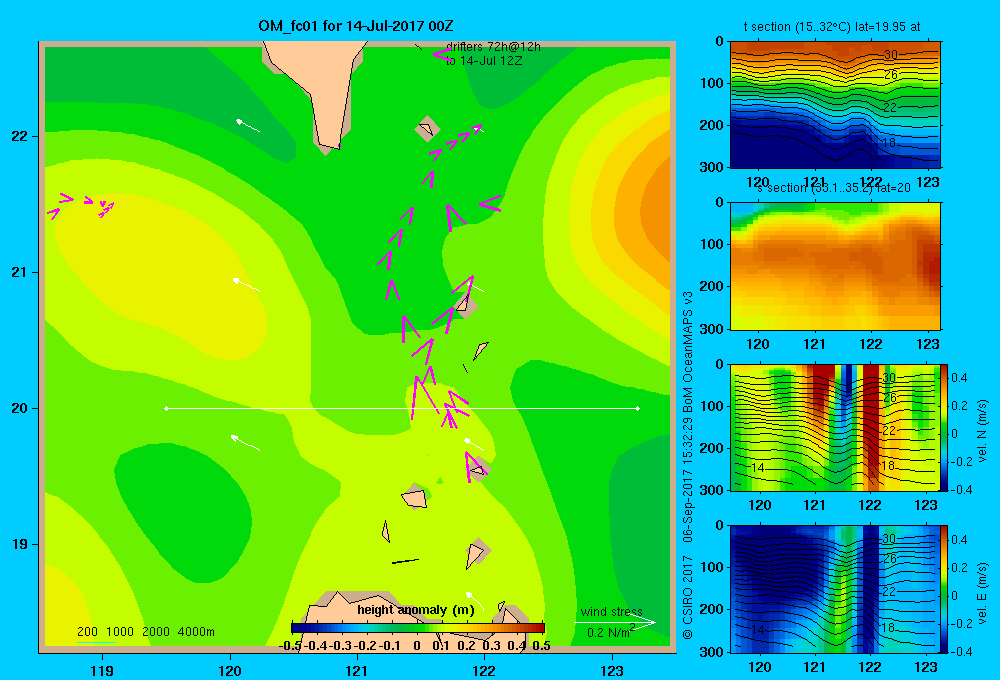Viewport: 1000px width, 680px height.
Task: Click the 'to 14-Jul 12Z' label
Action: point(484,61)
